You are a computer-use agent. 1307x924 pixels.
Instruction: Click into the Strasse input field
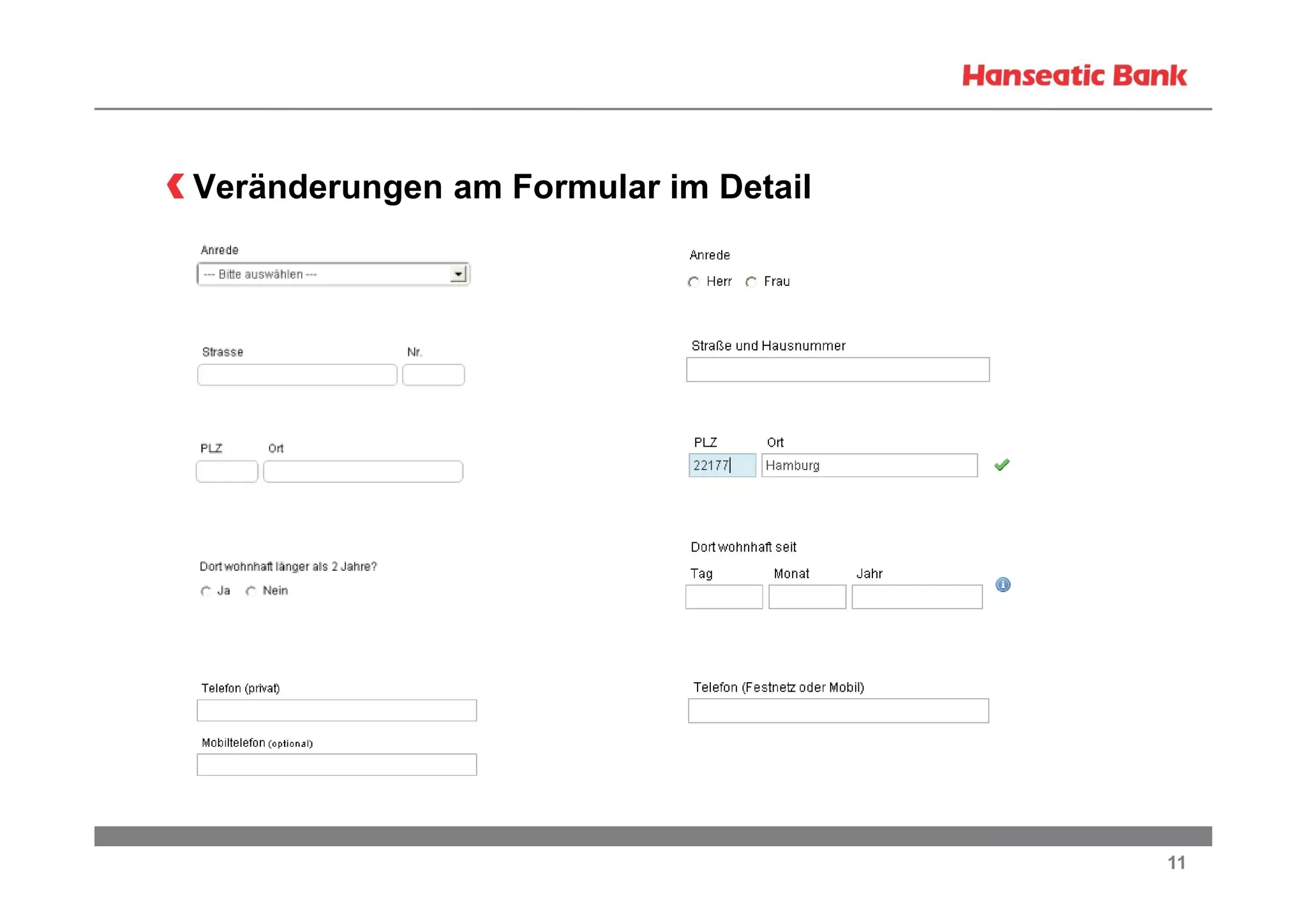pos(297,375)
